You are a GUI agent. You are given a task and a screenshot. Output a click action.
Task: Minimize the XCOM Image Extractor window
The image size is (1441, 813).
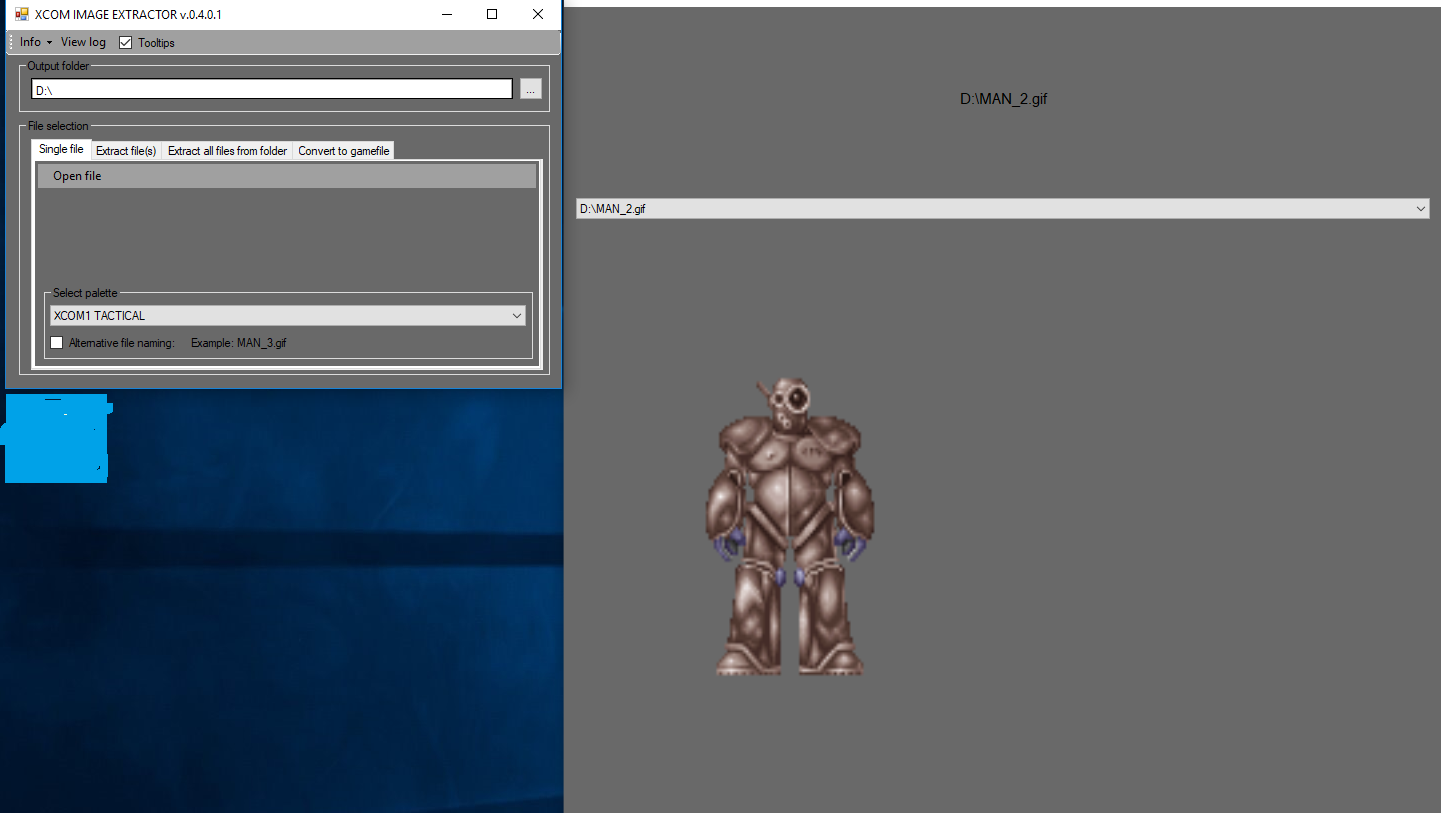pyautogui.click(x=446, y=14)
